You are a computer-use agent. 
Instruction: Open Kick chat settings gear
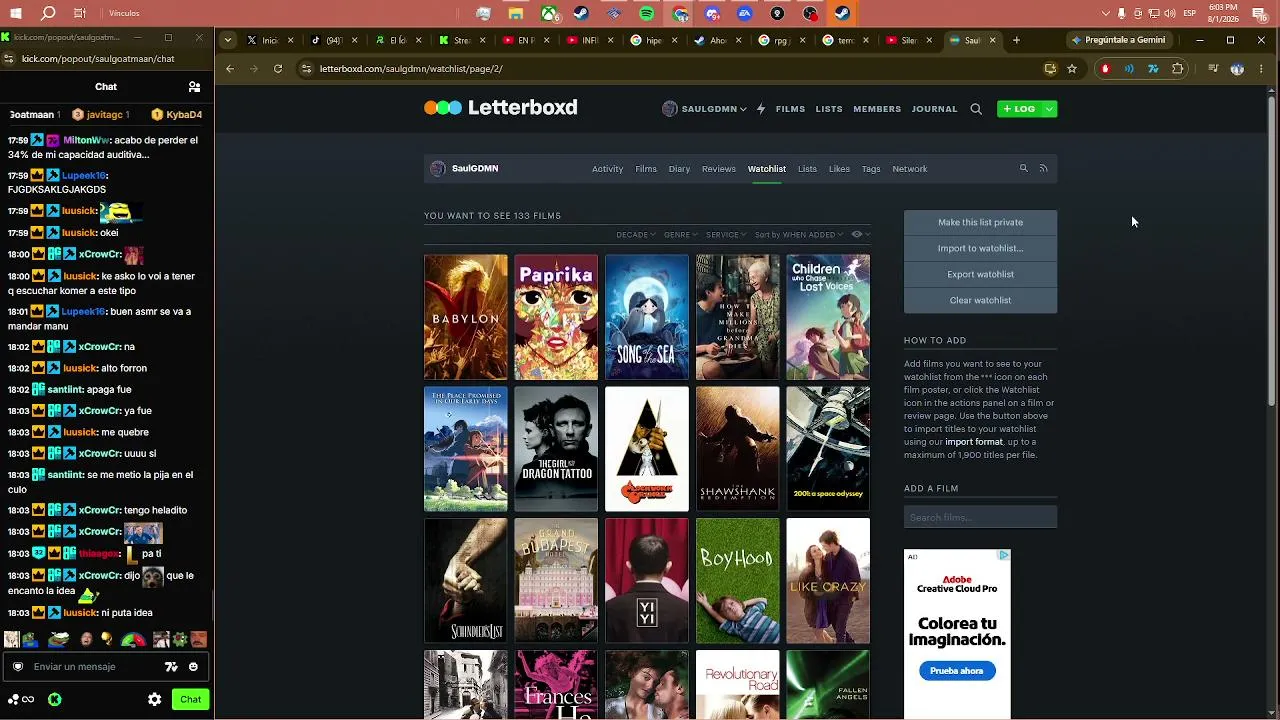coord(155,700)
